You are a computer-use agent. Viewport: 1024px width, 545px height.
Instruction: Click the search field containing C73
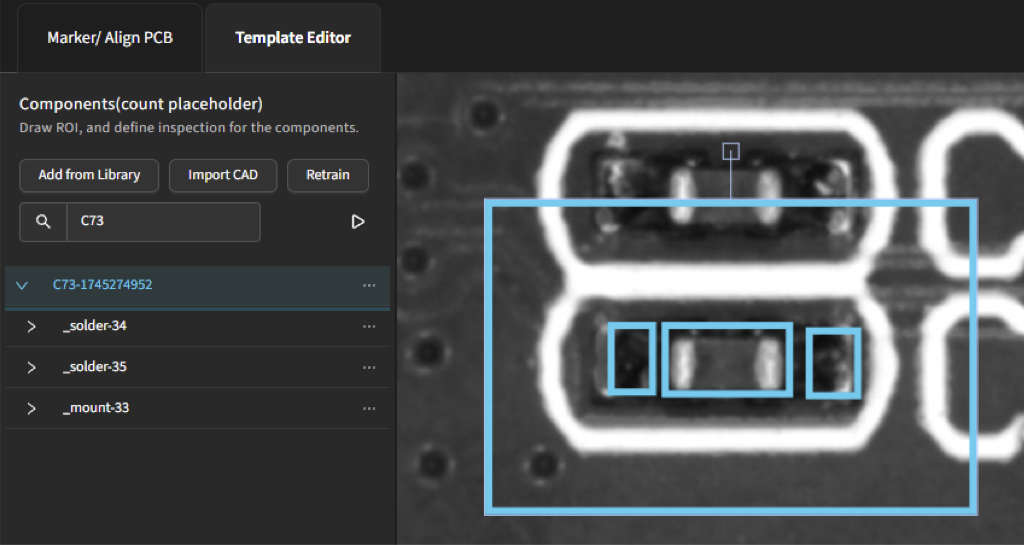click(163, 222)
